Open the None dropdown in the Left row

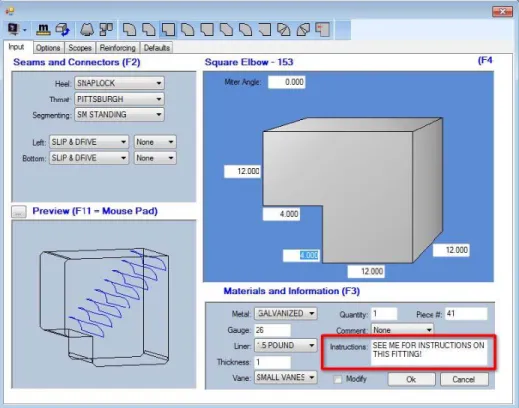point(155,142)
